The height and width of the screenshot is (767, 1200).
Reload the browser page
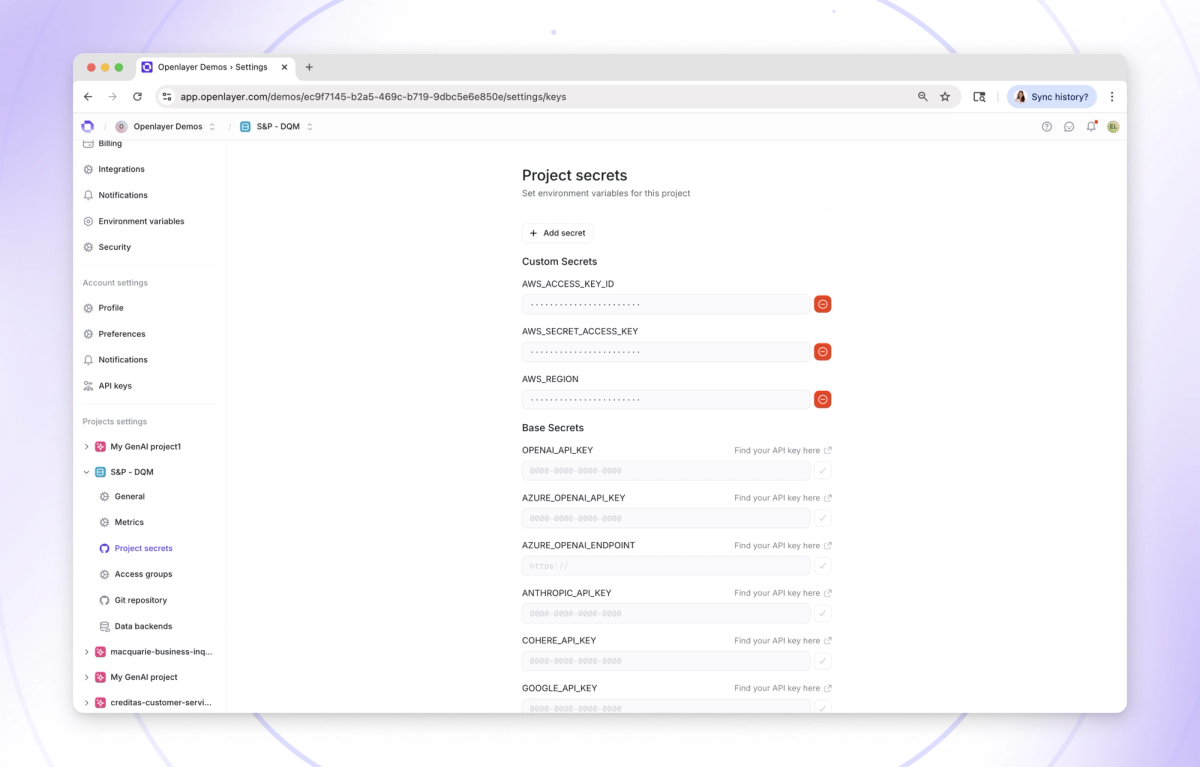tap(137, 97)
